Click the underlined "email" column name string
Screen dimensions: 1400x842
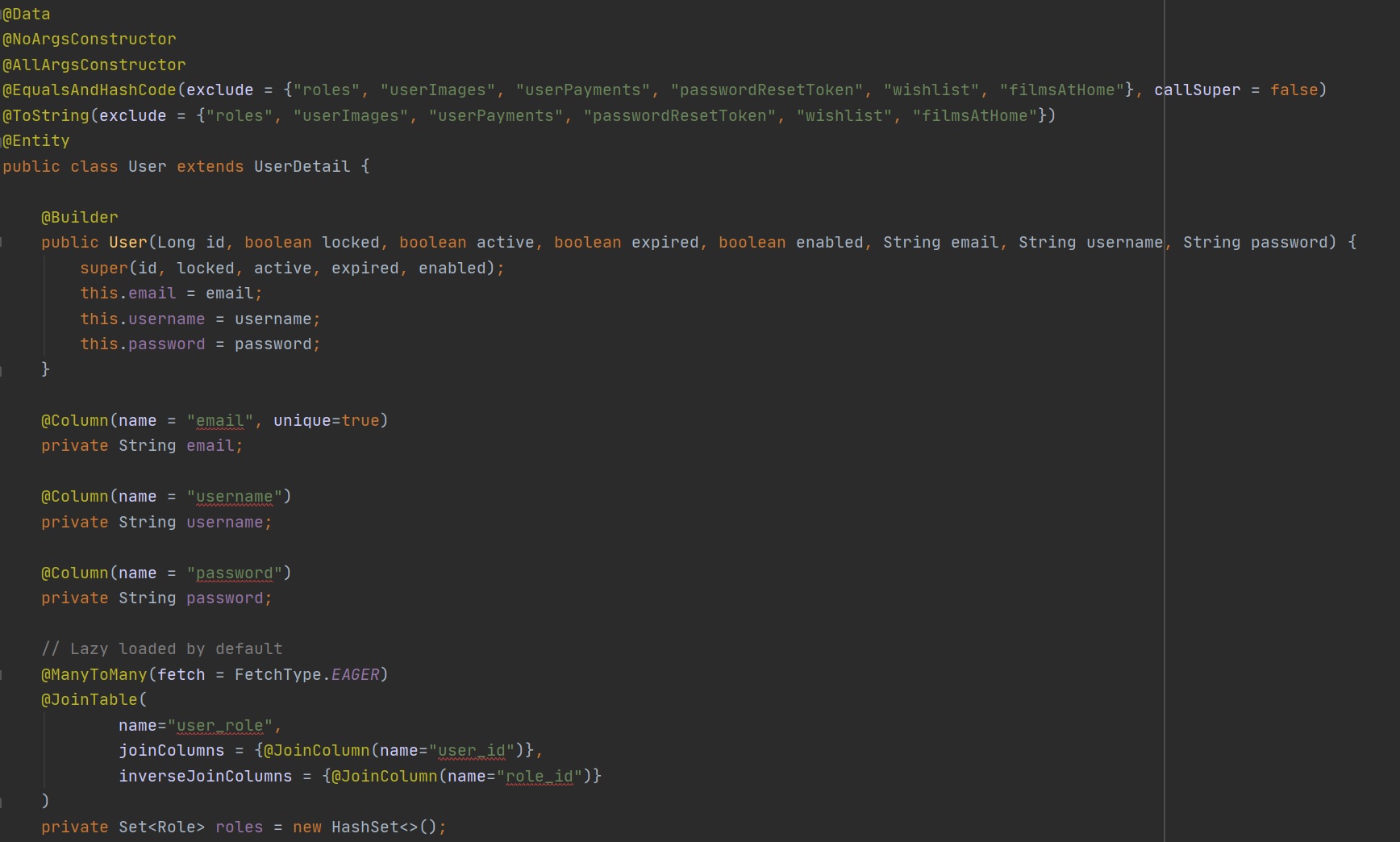tap(219, 421)
